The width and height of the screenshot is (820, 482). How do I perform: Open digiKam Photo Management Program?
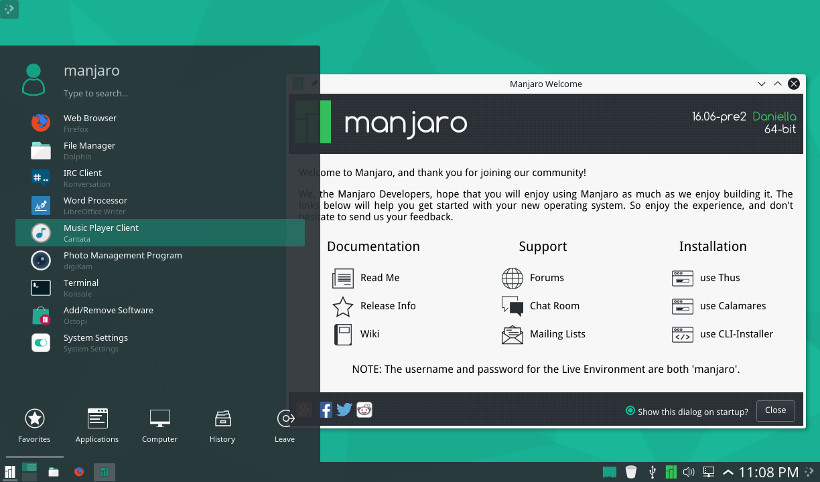tap(160, 260)
